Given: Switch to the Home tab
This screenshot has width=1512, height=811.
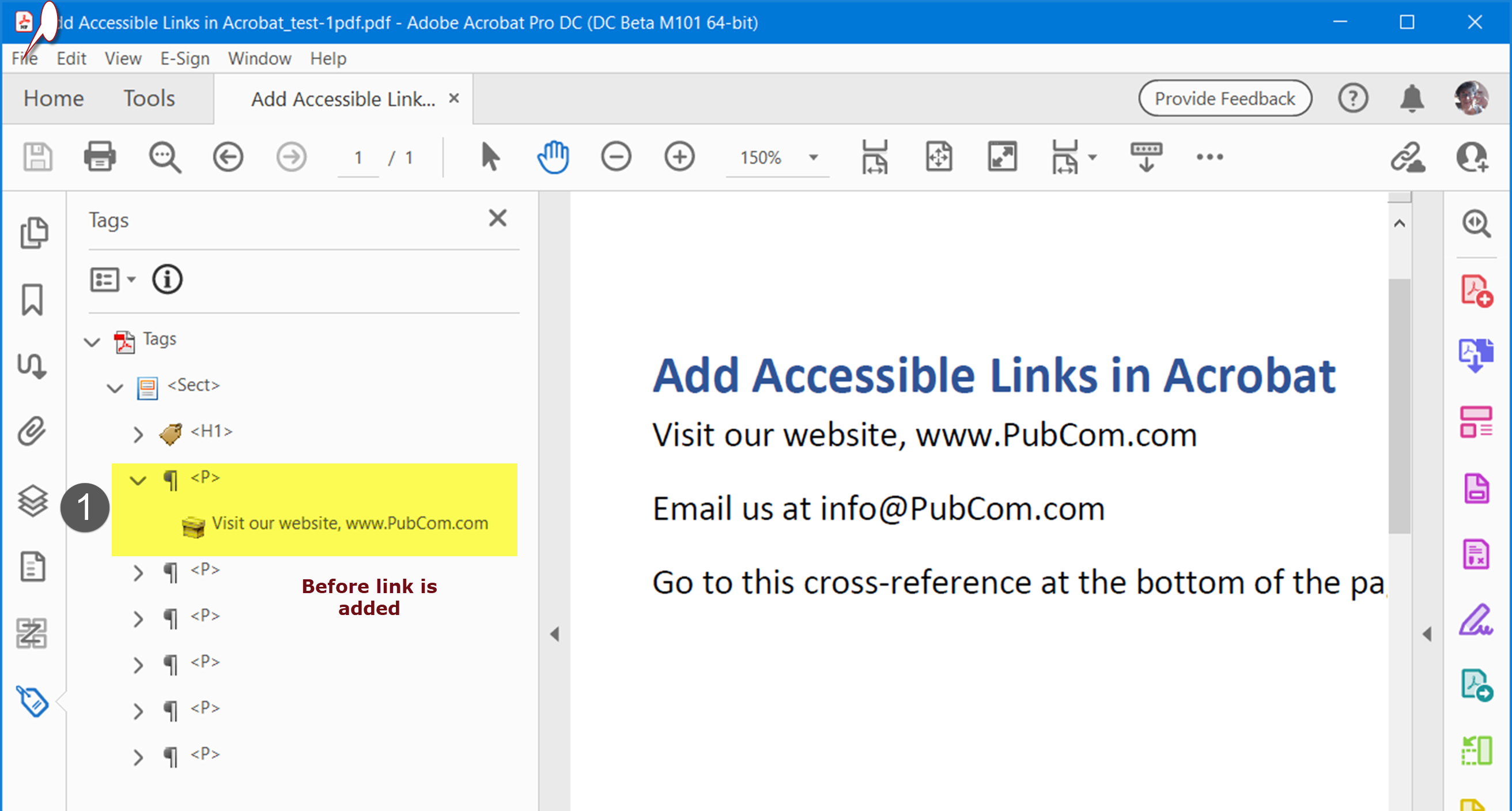Looking at the screenshot, I should click(x=53, y=98).
